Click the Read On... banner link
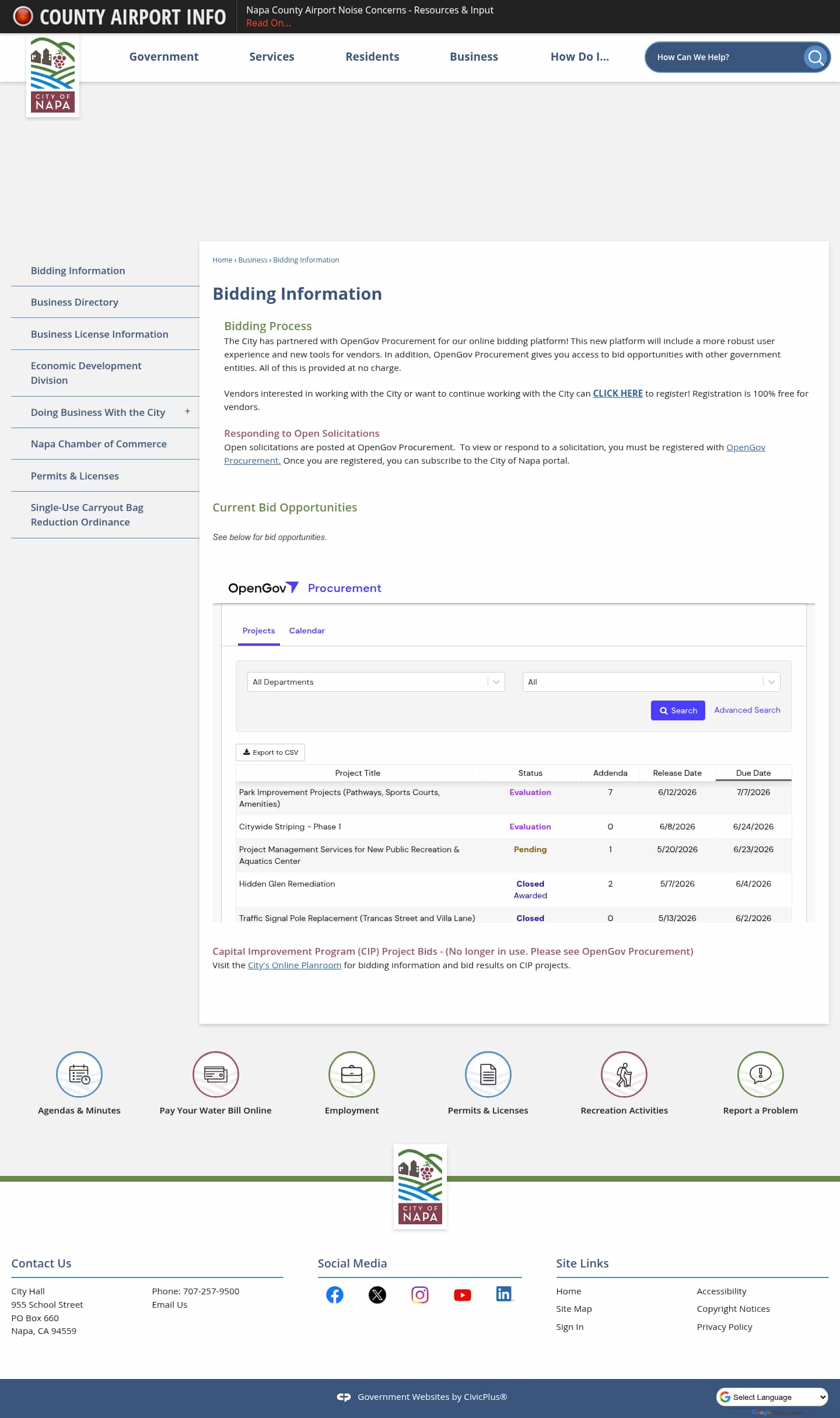This screenshot has height=1418, width=840. [268, 23]
